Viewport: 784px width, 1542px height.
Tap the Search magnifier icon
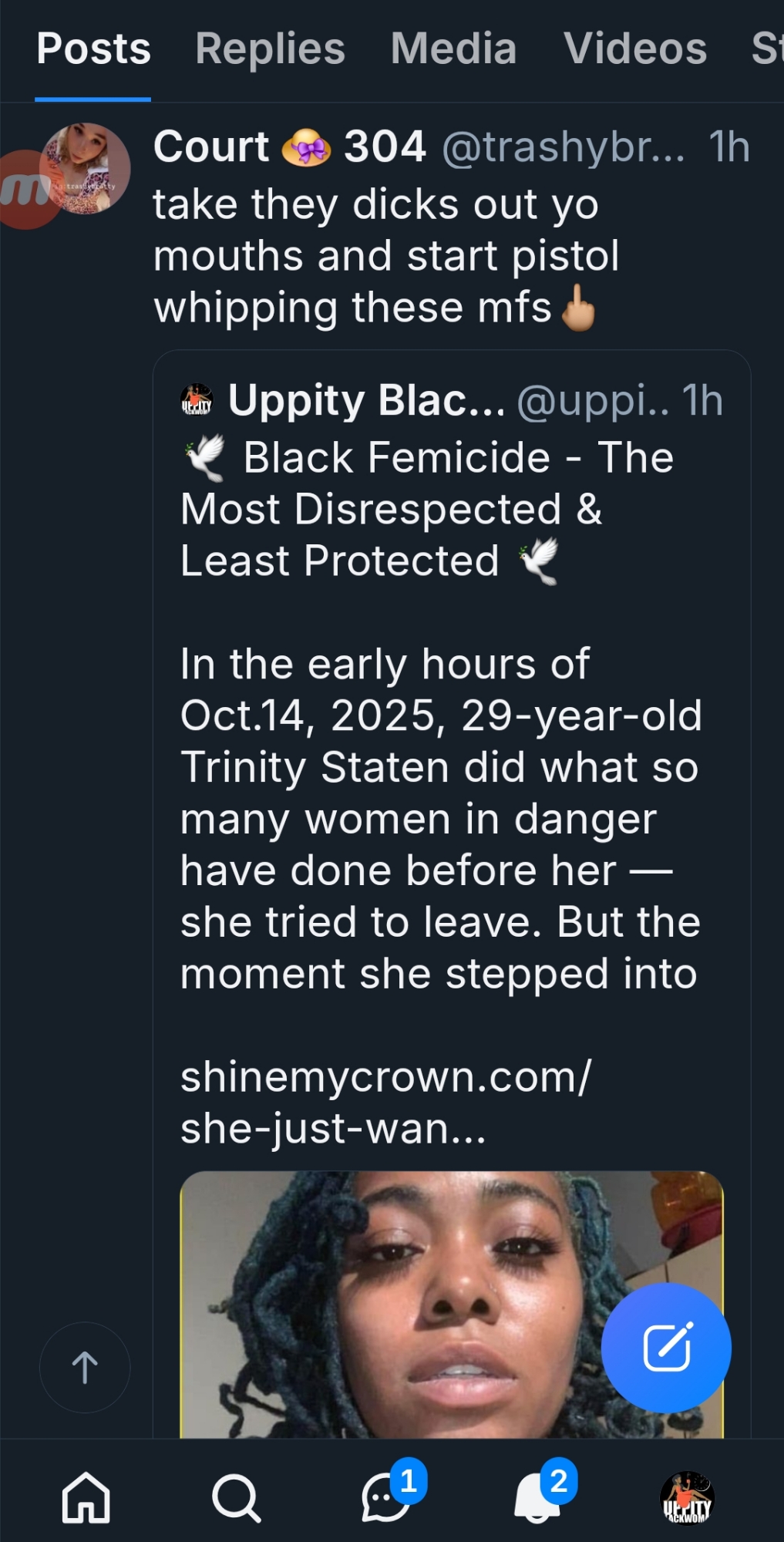[x=235, y=1498]
